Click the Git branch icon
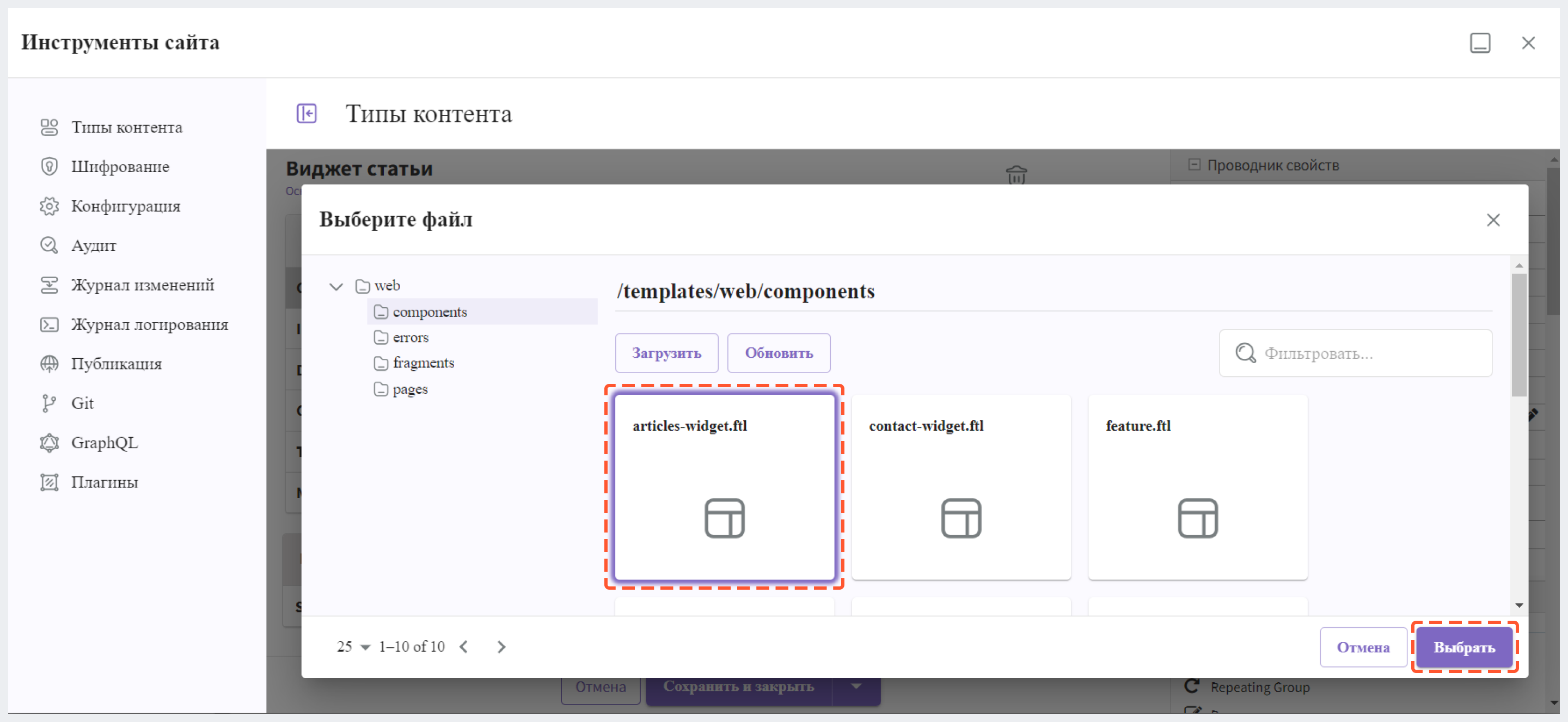 [48, 403]
